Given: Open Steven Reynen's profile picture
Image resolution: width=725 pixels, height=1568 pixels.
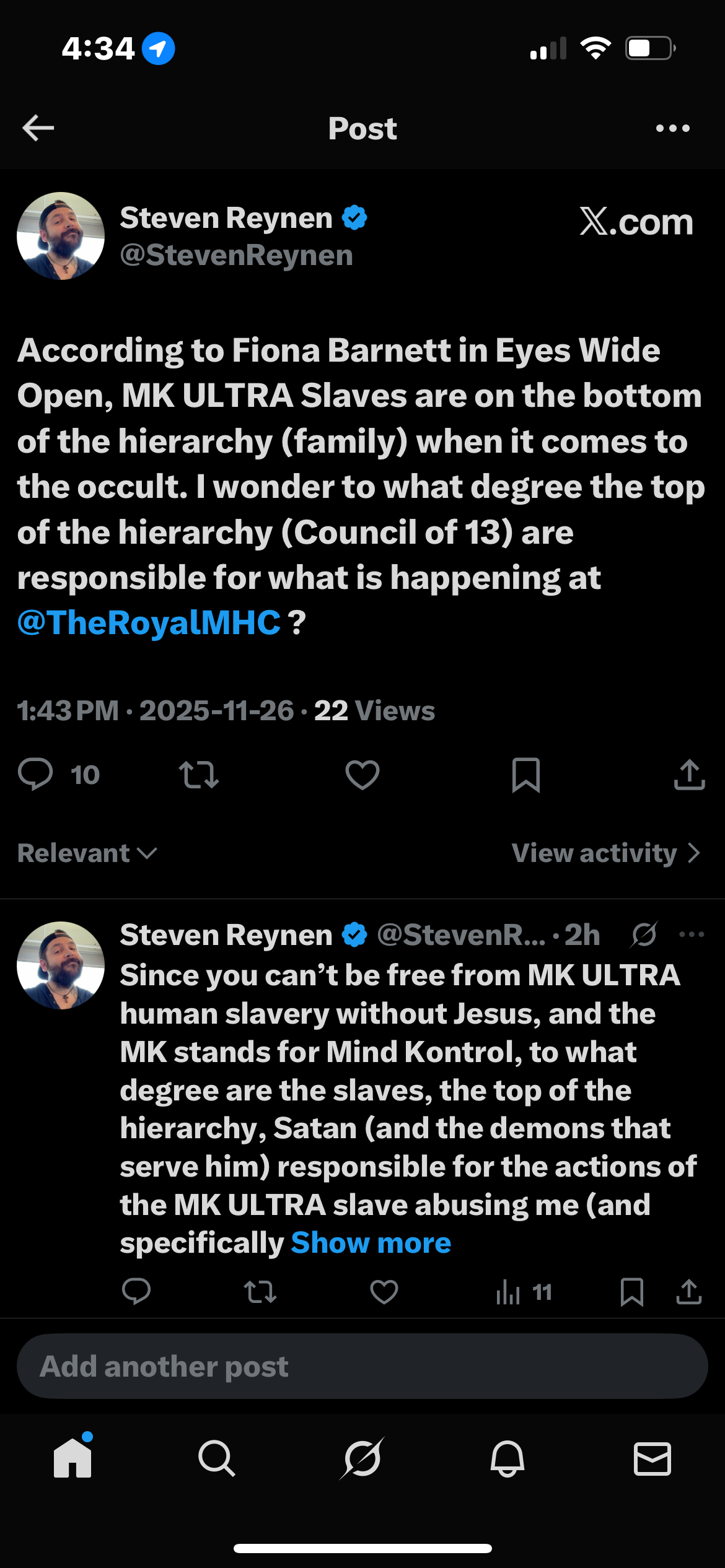Looking at the screenshot, I should tap(61, 236).
